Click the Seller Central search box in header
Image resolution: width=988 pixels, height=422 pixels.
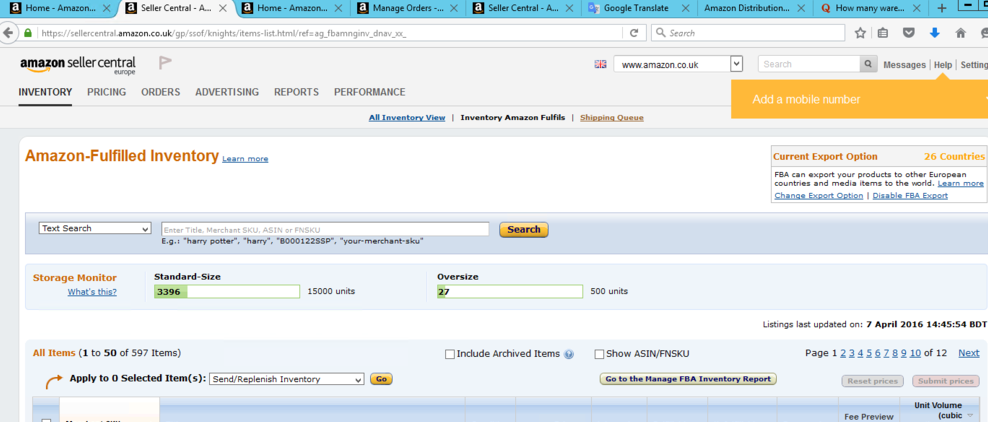click(x=810, y=64)
